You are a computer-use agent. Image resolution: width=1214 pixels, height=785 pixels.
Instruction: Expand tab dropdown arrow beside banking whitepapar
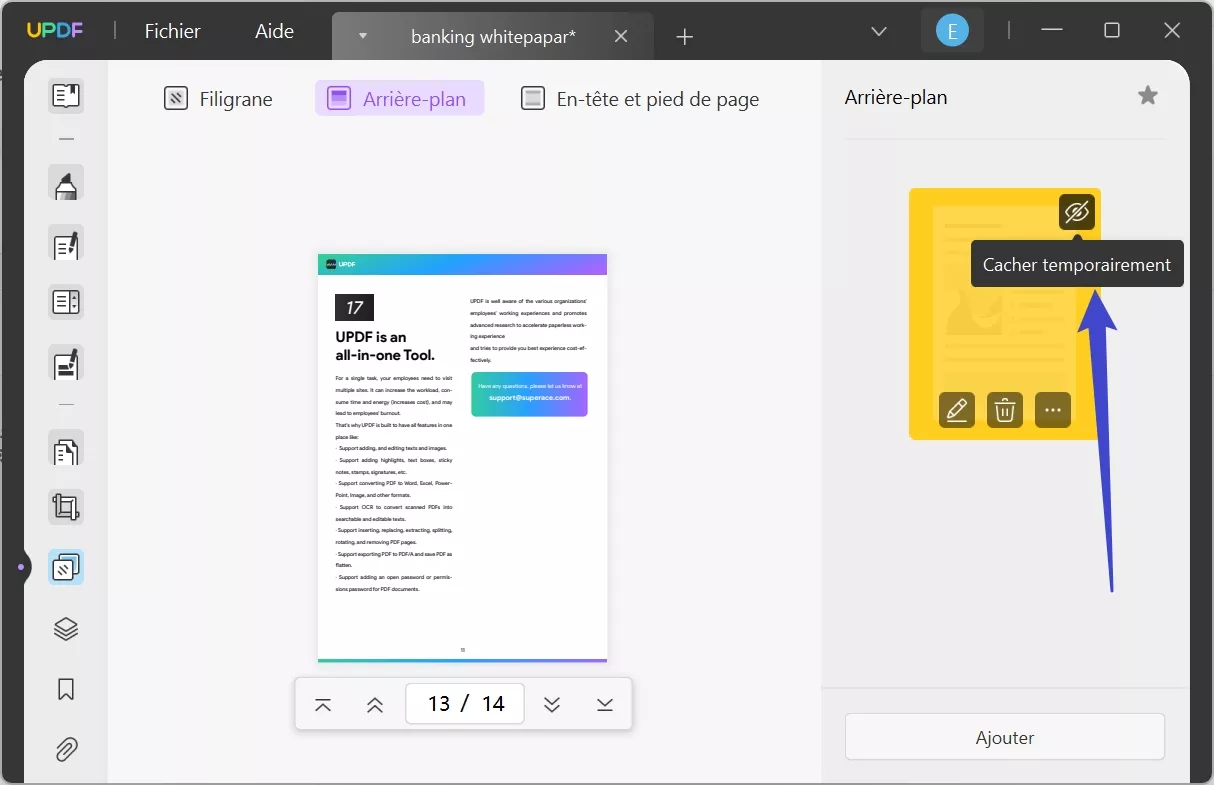click(363, 36)
